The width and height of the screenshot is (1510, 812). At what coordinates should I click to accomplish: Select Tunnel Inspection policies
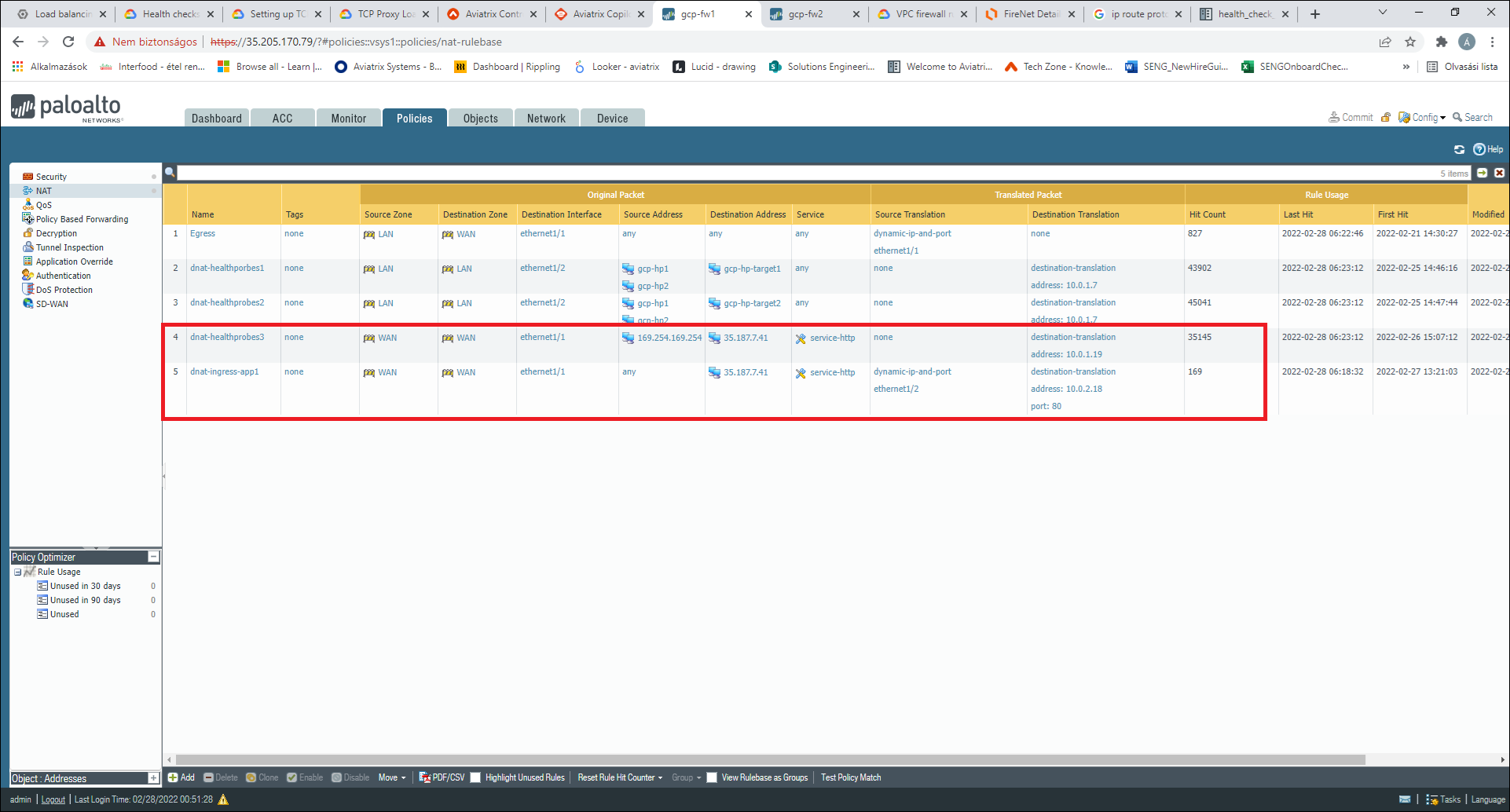[x=70, y=247]
